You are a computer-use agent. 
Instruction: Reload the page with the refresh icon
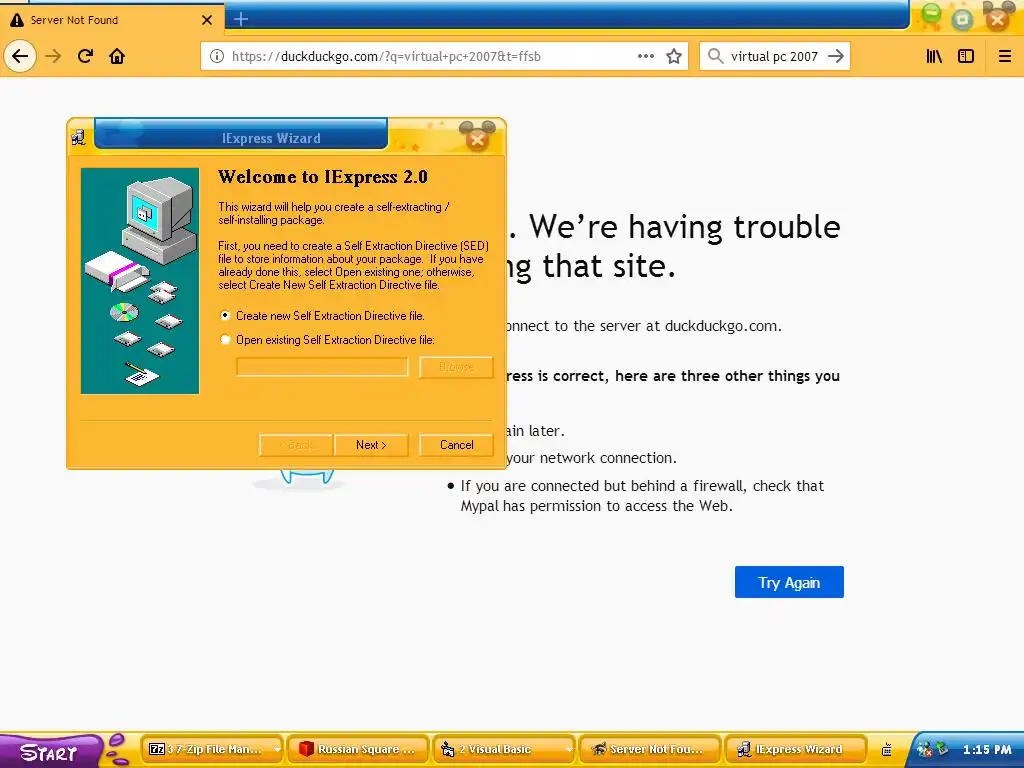85,56
